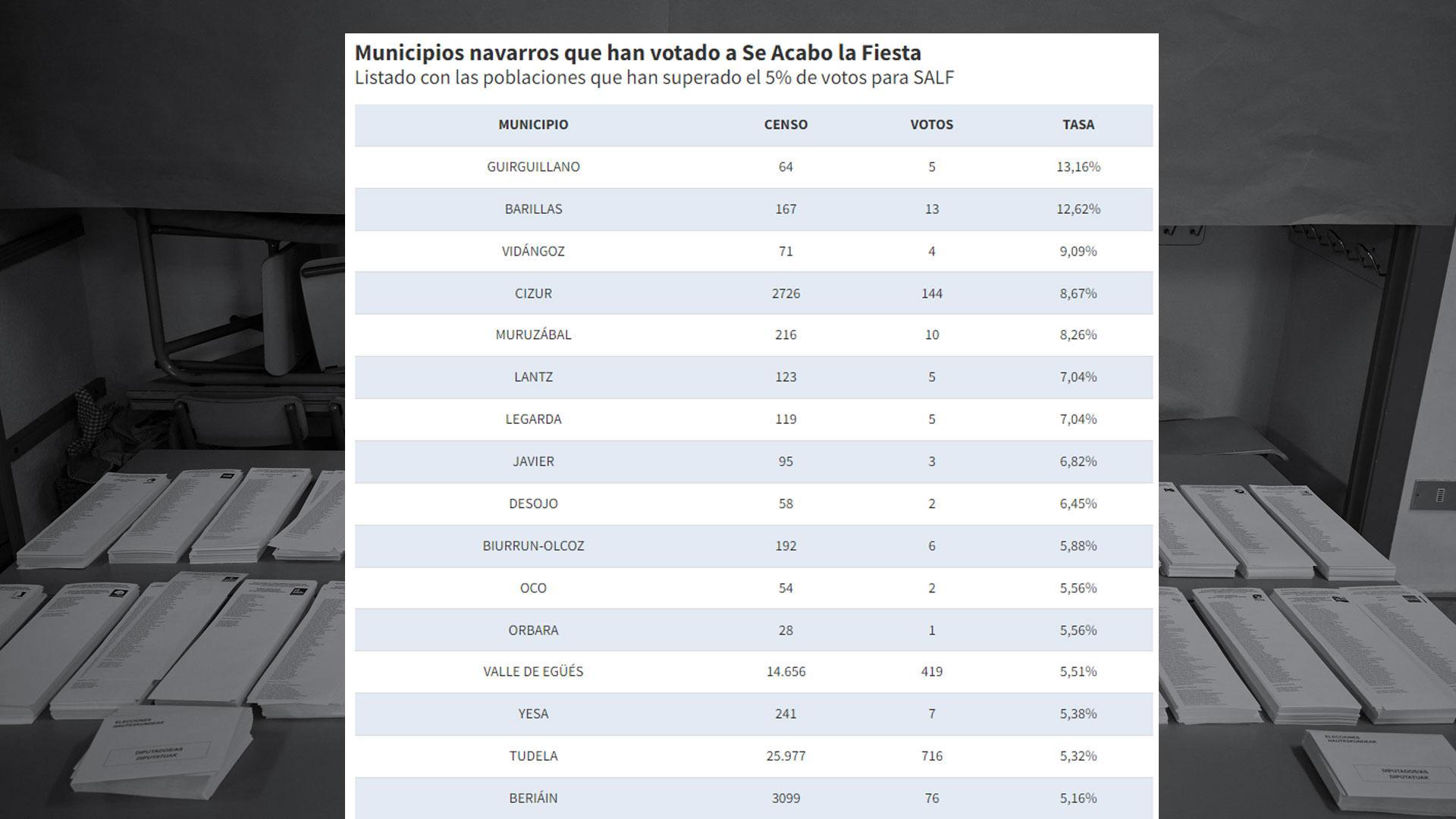
Task: Click the VIDÁNGOZ municipality name
Action: click(533, 251)
